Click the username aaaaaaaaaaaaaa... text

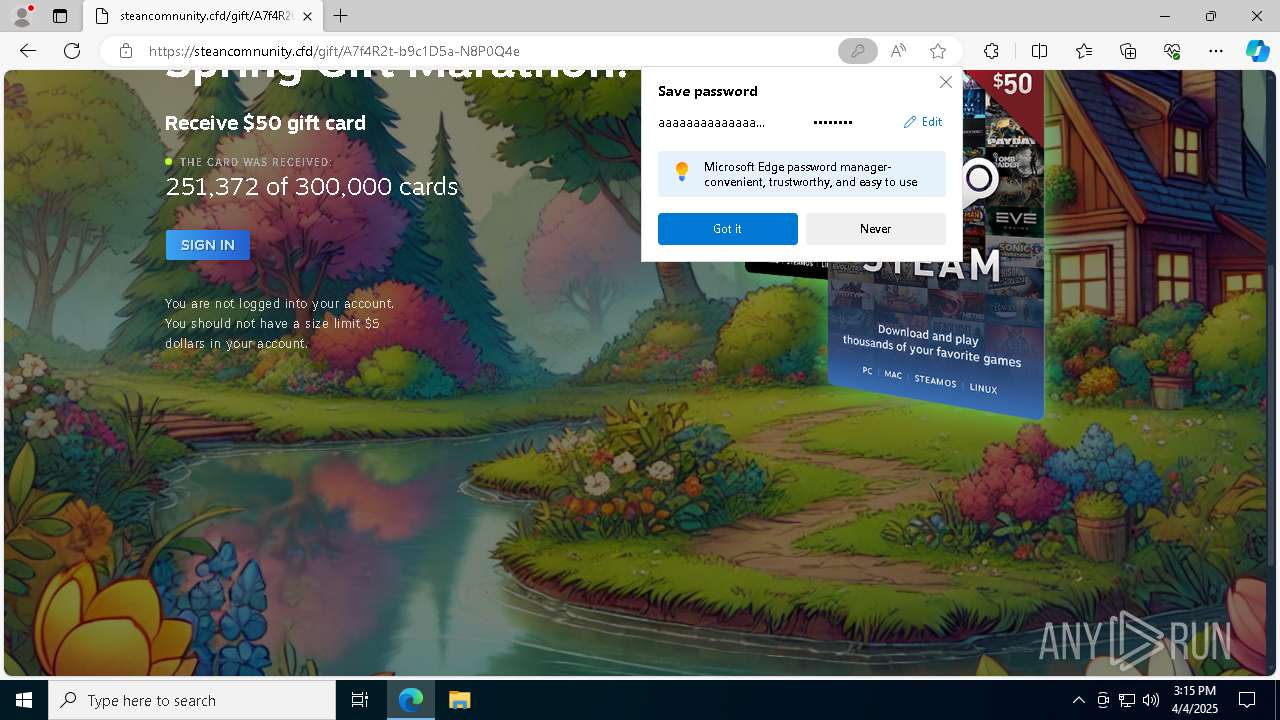pyautogui.click(x=711, y=122)
